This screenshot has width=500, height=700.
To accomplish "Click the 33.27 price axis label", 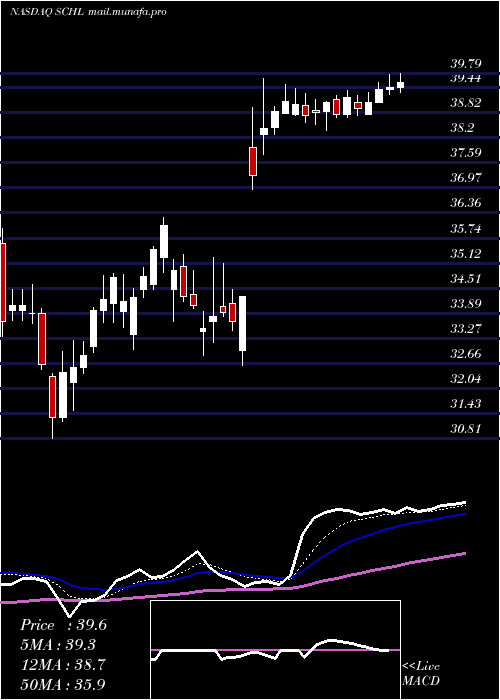I will pos(465,329).
